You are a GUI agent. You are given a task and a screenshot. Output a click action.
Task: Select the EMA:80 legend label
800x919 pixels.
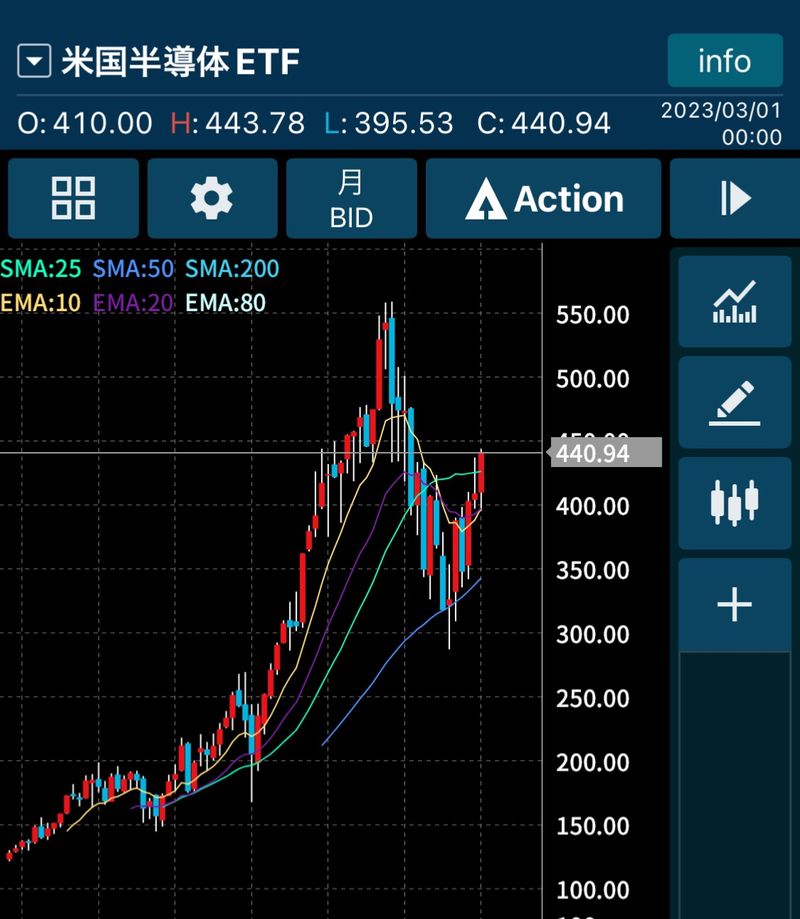click(x=226, y=302)
